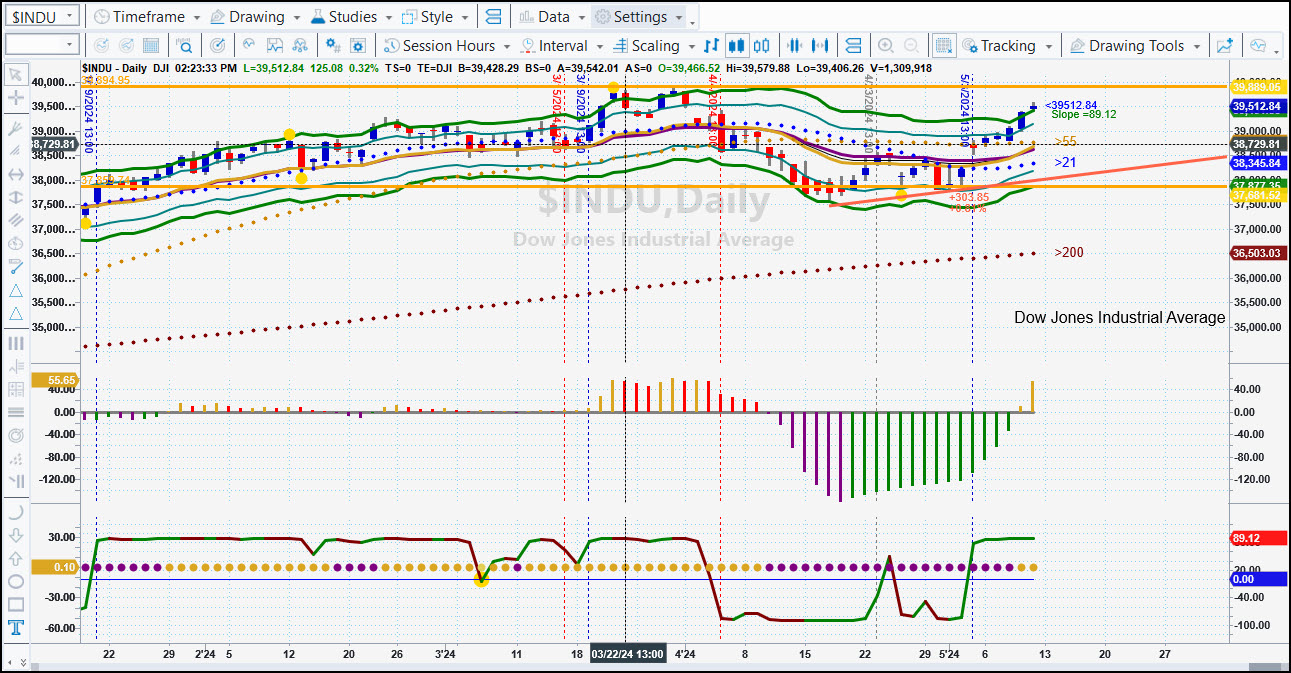Click the blue 0.00 indicator axis label

(x=1257, y=579)
